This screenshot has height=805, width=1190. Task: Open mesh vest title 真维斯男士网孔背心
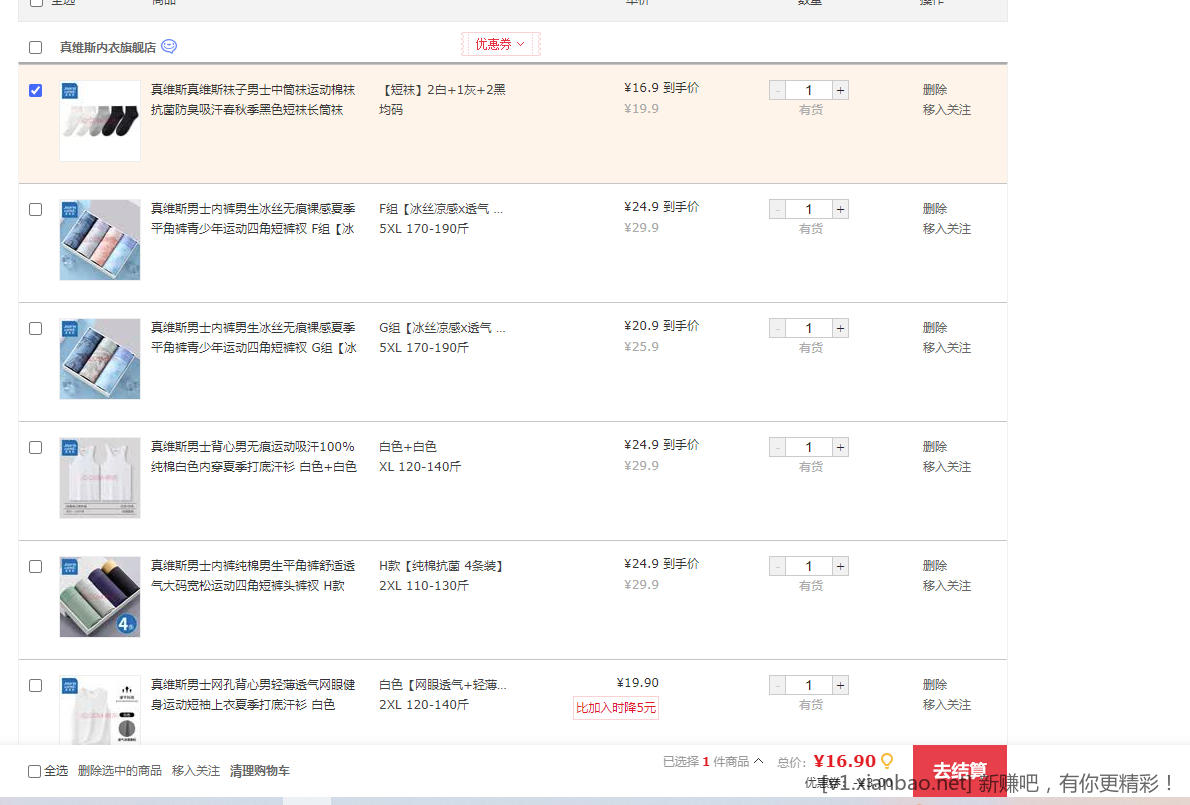(x=253, y=695)
